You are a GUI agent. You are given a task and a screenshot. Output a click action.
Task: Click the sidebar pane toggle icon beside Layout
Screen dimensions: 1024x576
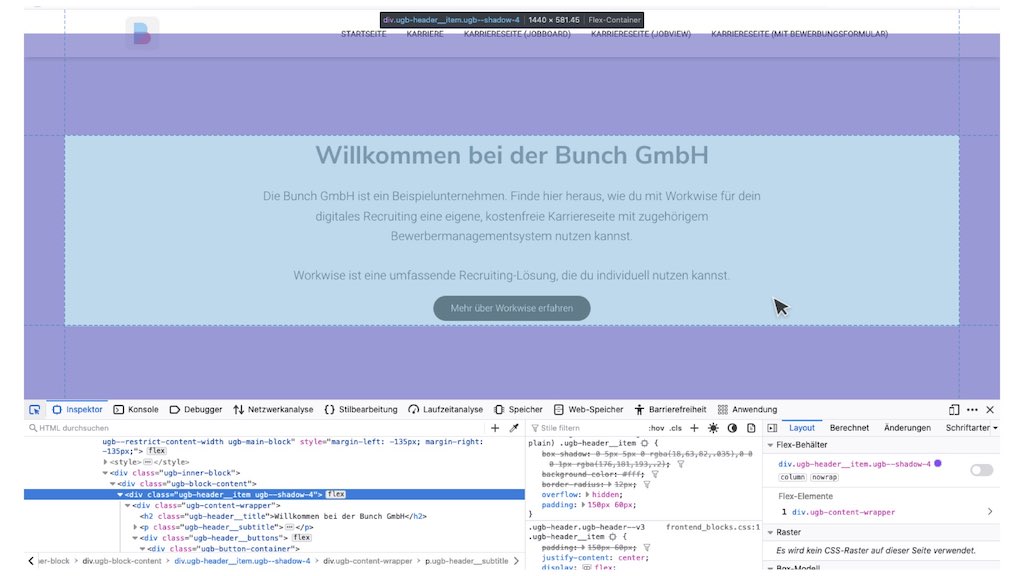[773, 428]
